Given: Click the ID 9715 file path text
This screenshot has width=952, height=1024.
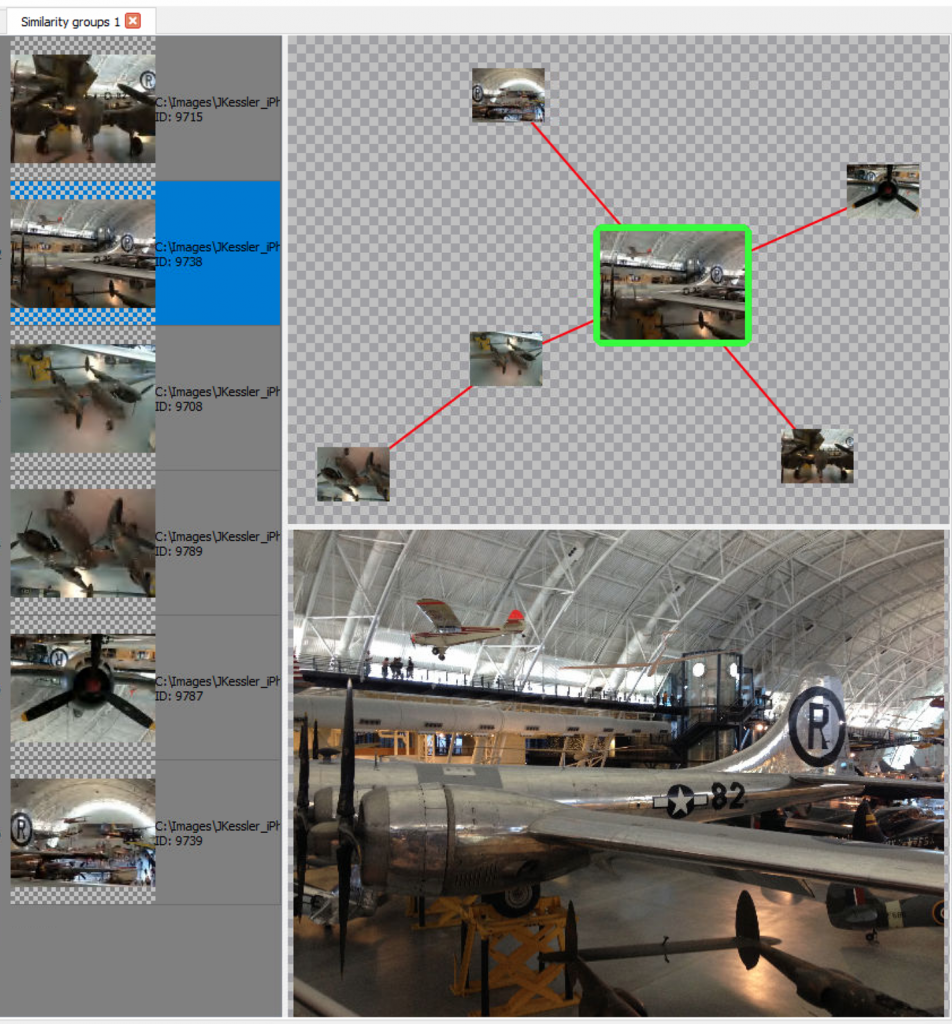Looking at the screenshot, I should (217, 102).
